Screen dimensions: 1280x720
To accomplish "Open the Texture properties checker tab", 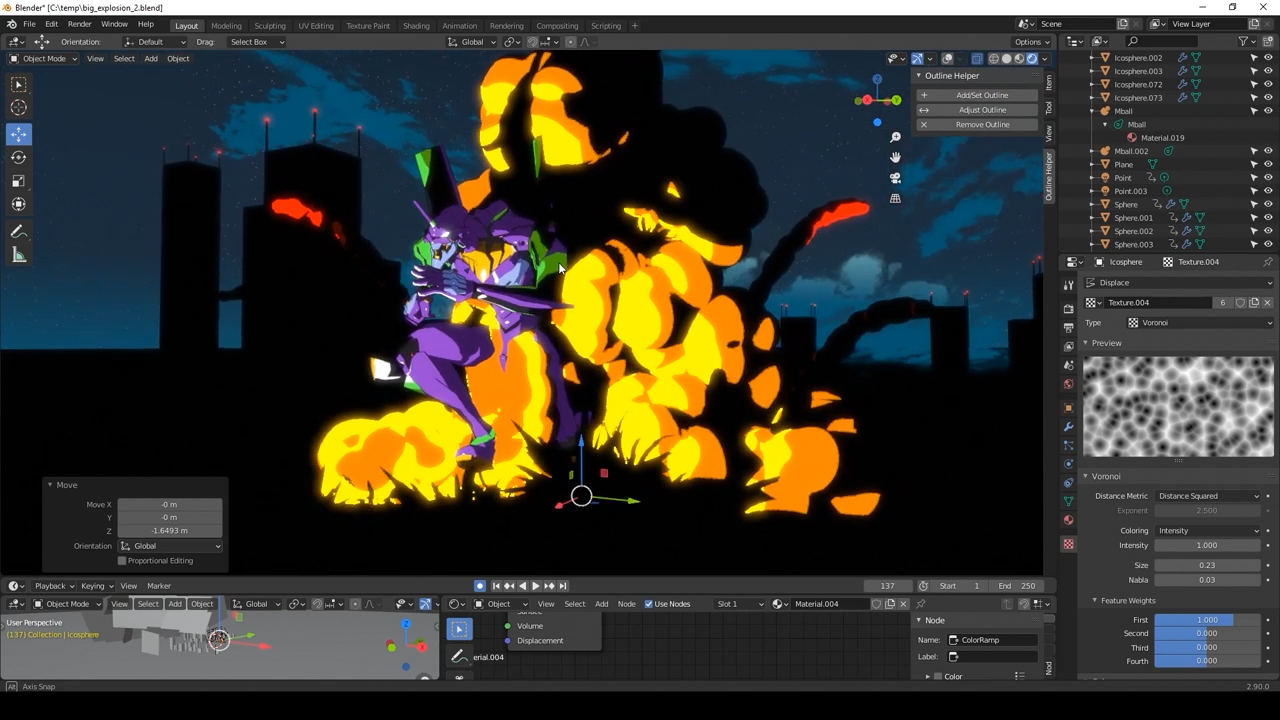I will tap(1068, 544).
